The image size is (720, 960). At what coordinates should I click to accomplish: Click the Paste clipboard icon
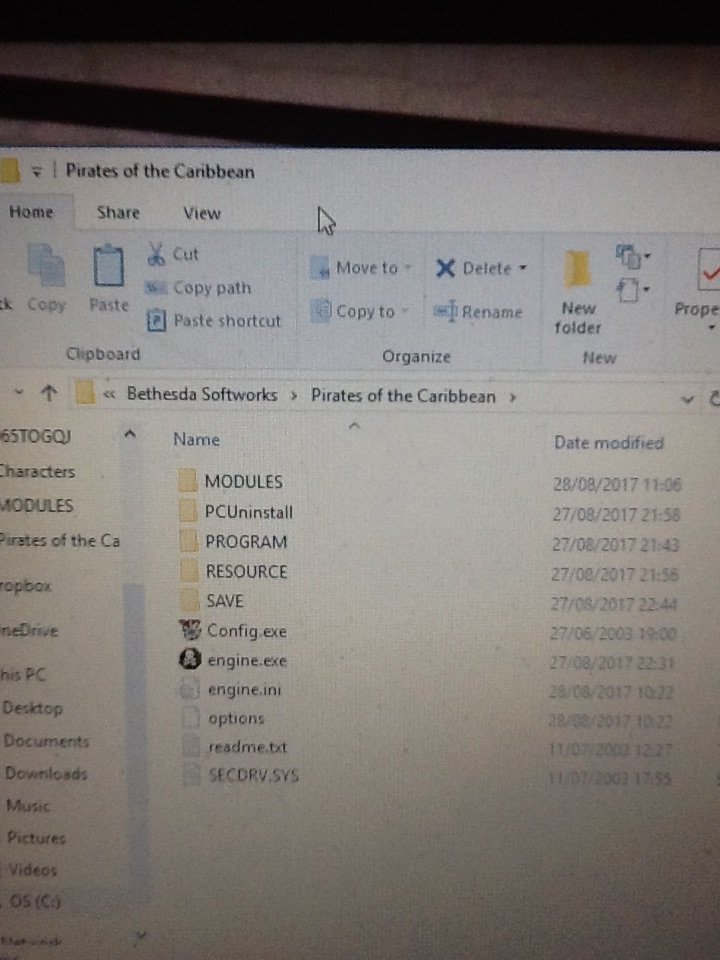pyautogui.click(x=108, y=265)
